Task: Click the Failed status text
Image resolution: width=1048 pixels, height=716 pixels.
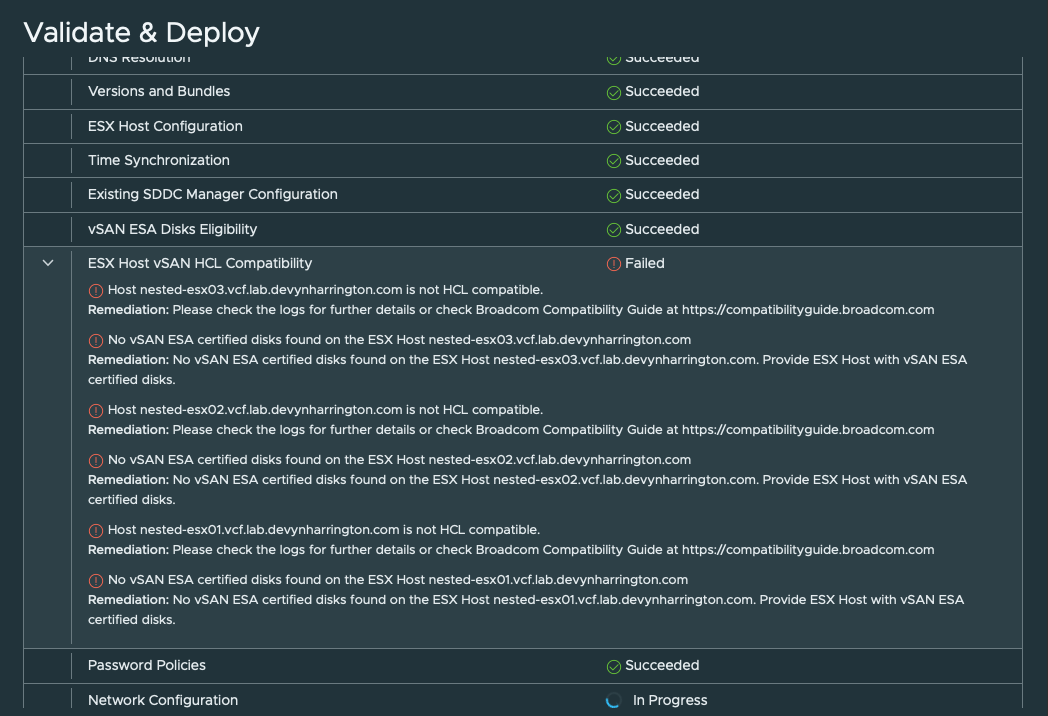Action: (x=645, y=263)
